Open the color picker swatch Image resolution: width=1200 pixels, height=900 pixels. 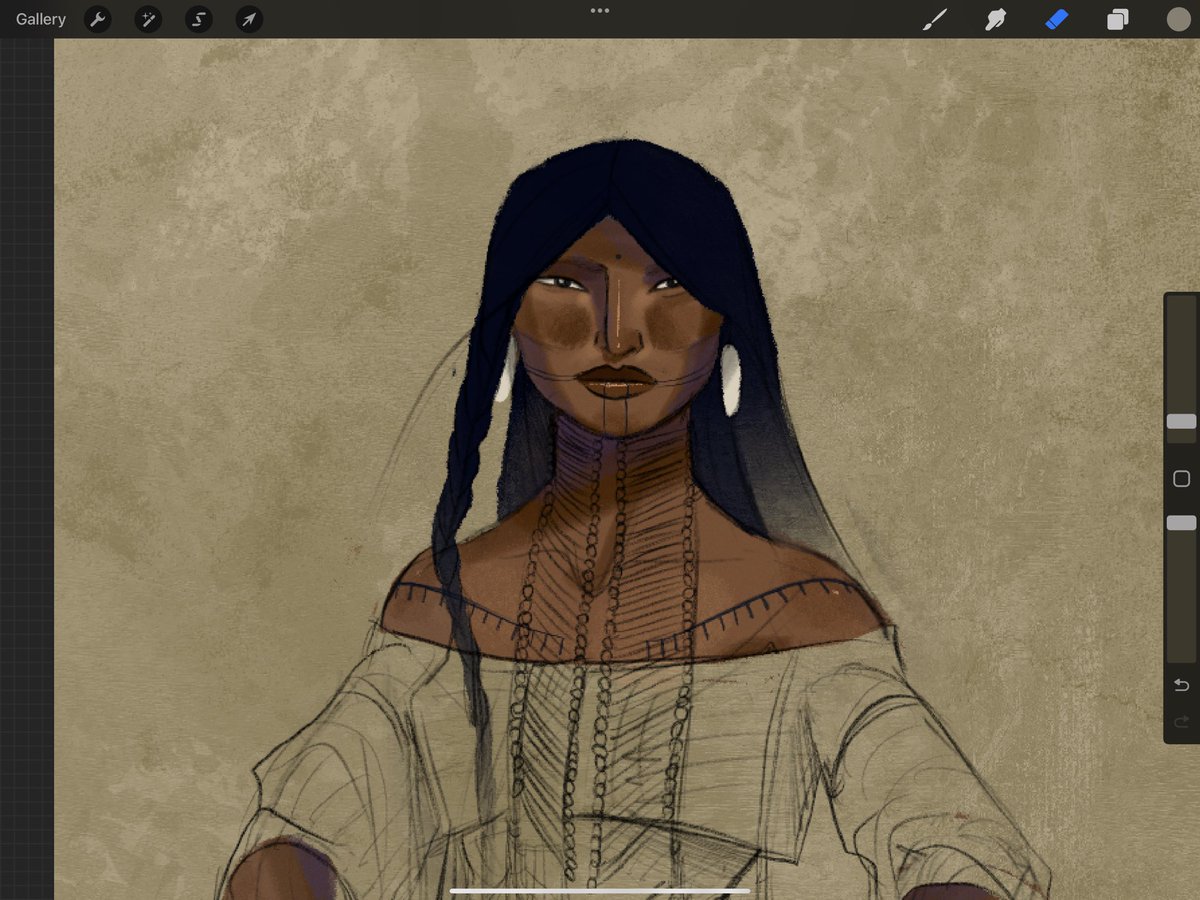tap(1179, 19)
